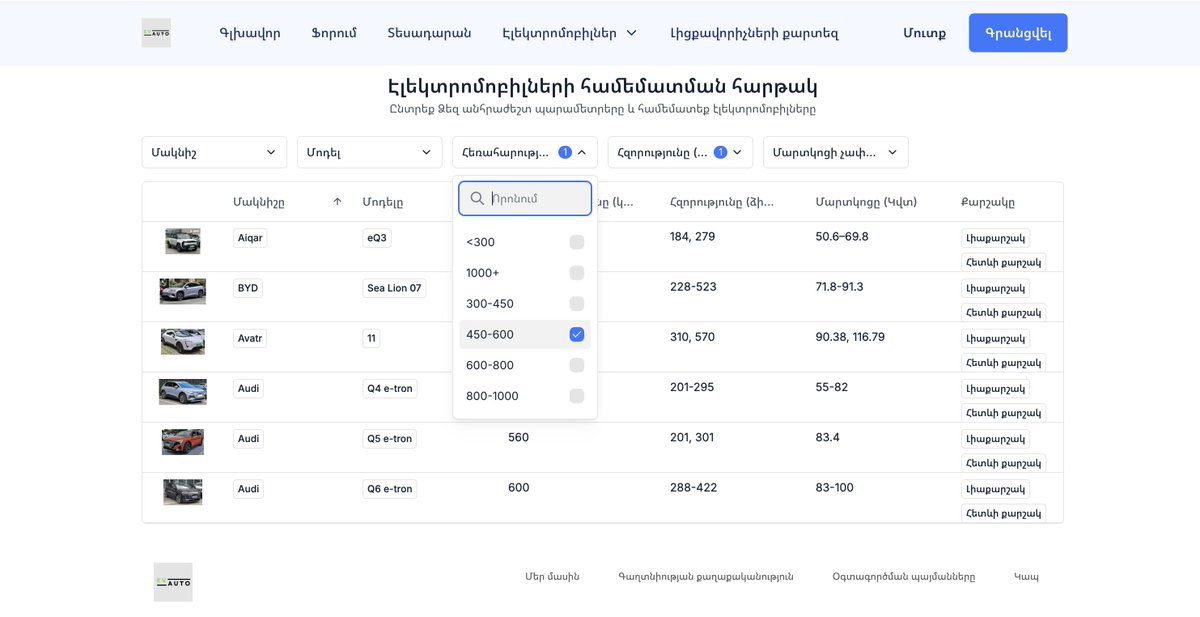Collapse the Հեռահարություն filter dropdown
This screenshot has width=1200, height=617.
point(525,152)
